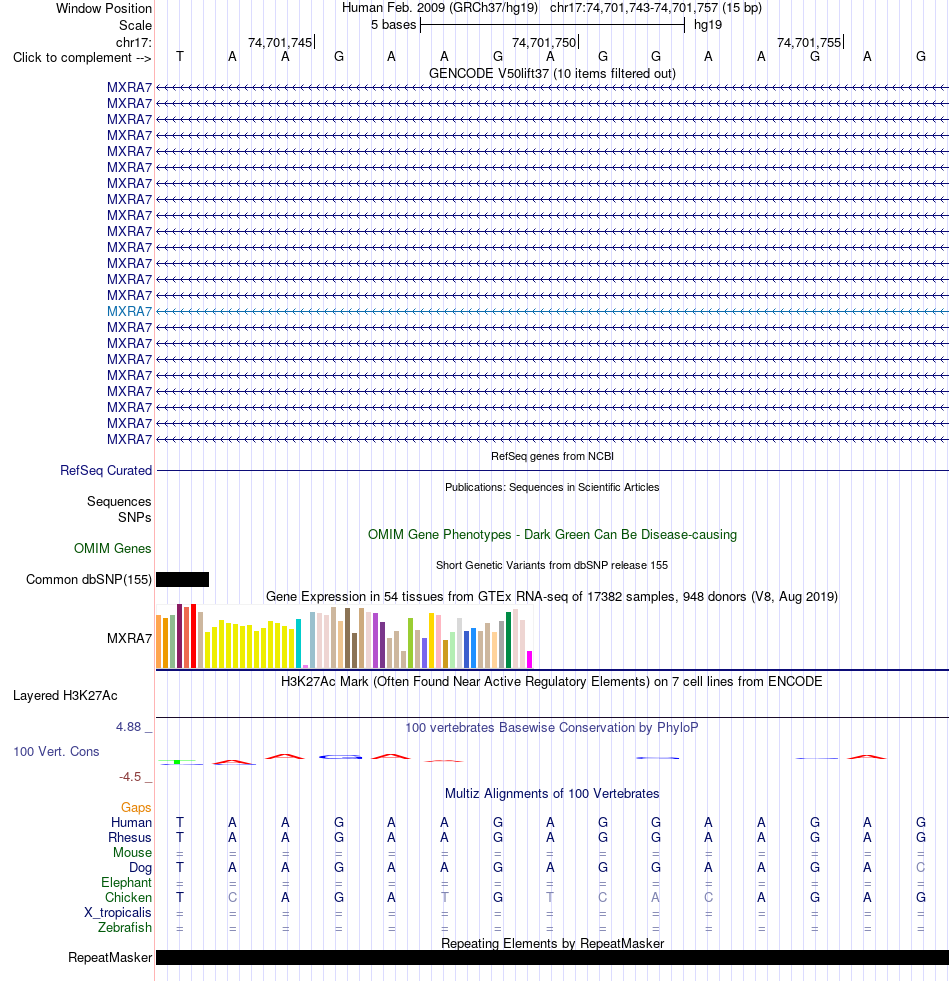Click the black RepeatMasker element bar
This screenshot has height=981, width=950.
point(552,958)
